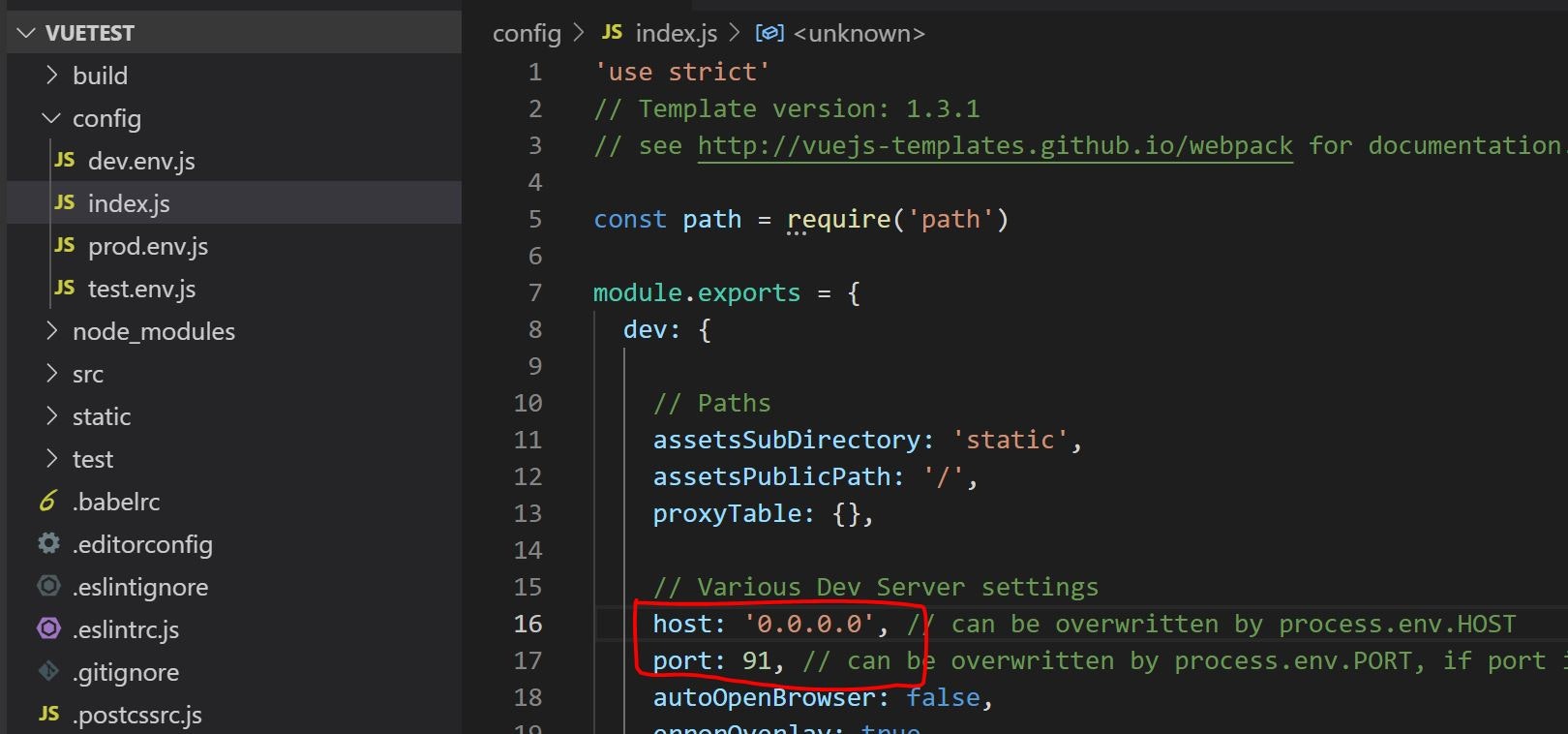This screenshot has height=734, width=1568.
Task: Click the port value 91
Action: [757, 660]
